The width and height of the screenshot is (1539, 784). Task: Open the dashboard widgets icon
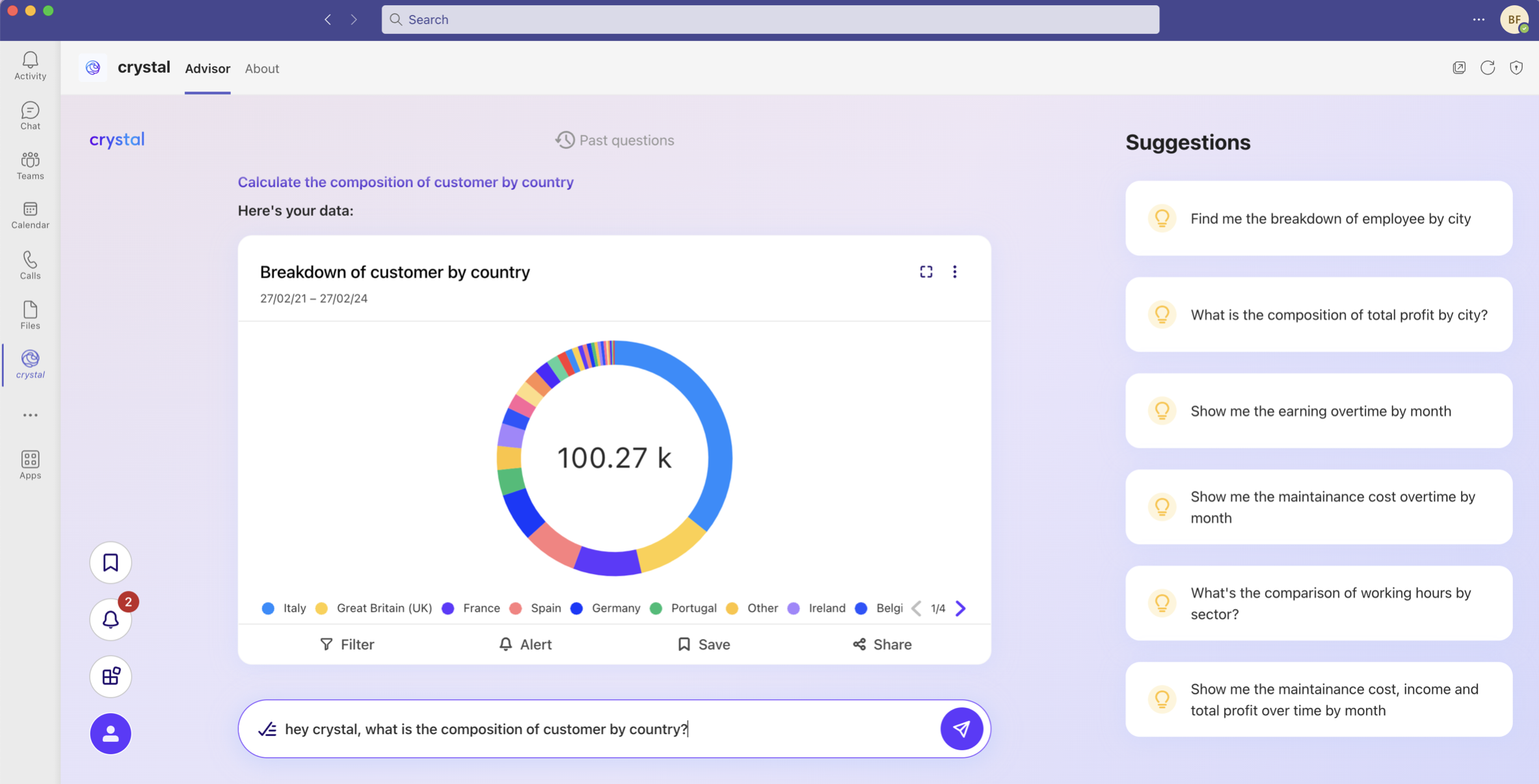(x=111, y=676)
